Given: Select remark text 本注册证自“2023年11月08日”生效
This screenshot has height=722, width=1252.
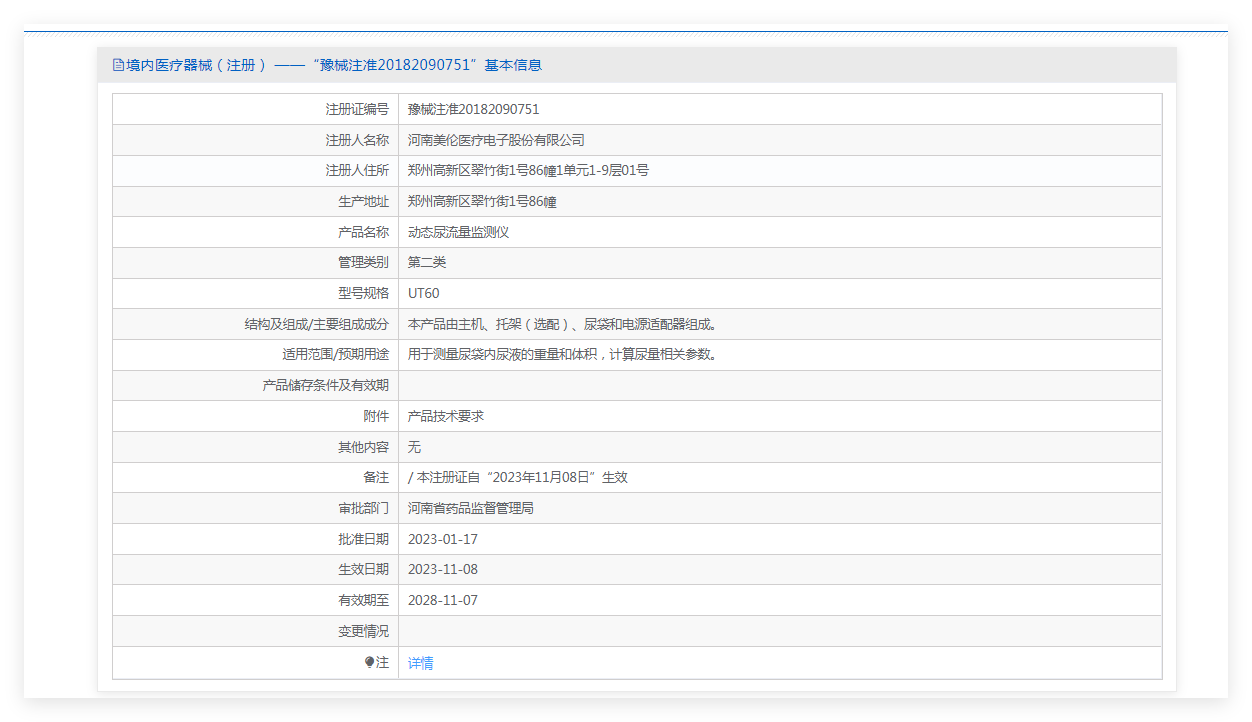Looking at the screenshot, I should [522, 477].
